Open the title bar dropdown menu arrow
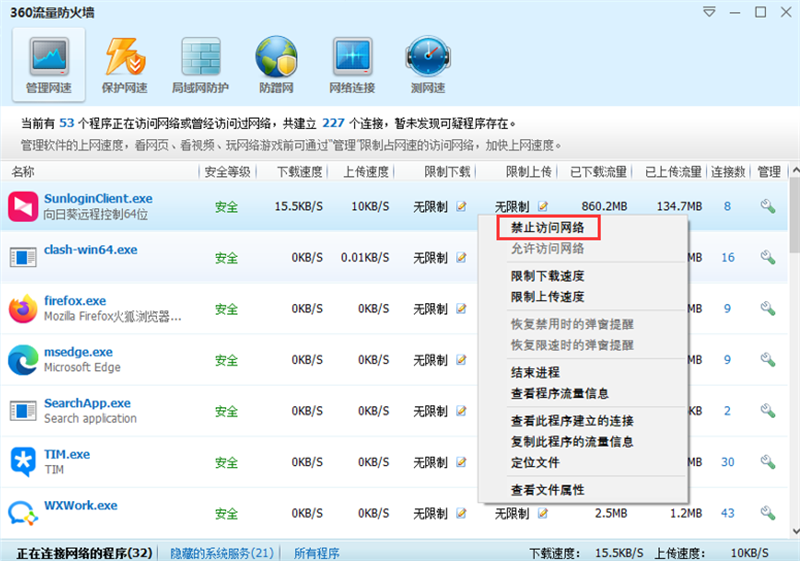Viewport: 800px width, 561px height. point(710,12)
